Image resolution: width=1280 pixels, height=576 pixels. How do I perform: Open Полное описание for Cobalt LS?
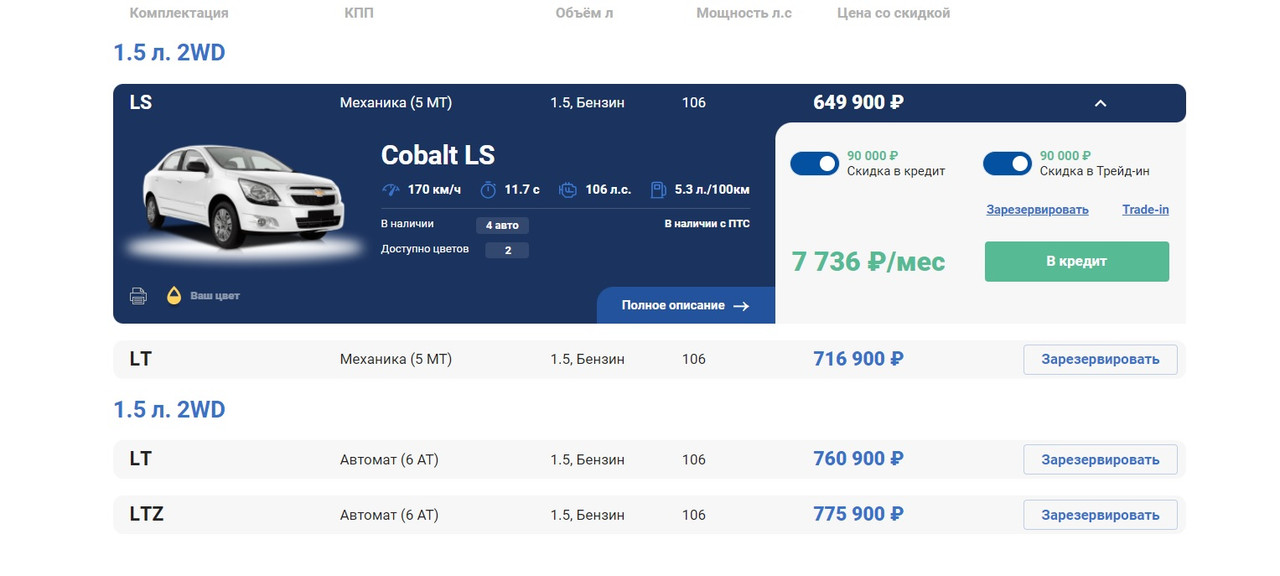click(685, 305)
